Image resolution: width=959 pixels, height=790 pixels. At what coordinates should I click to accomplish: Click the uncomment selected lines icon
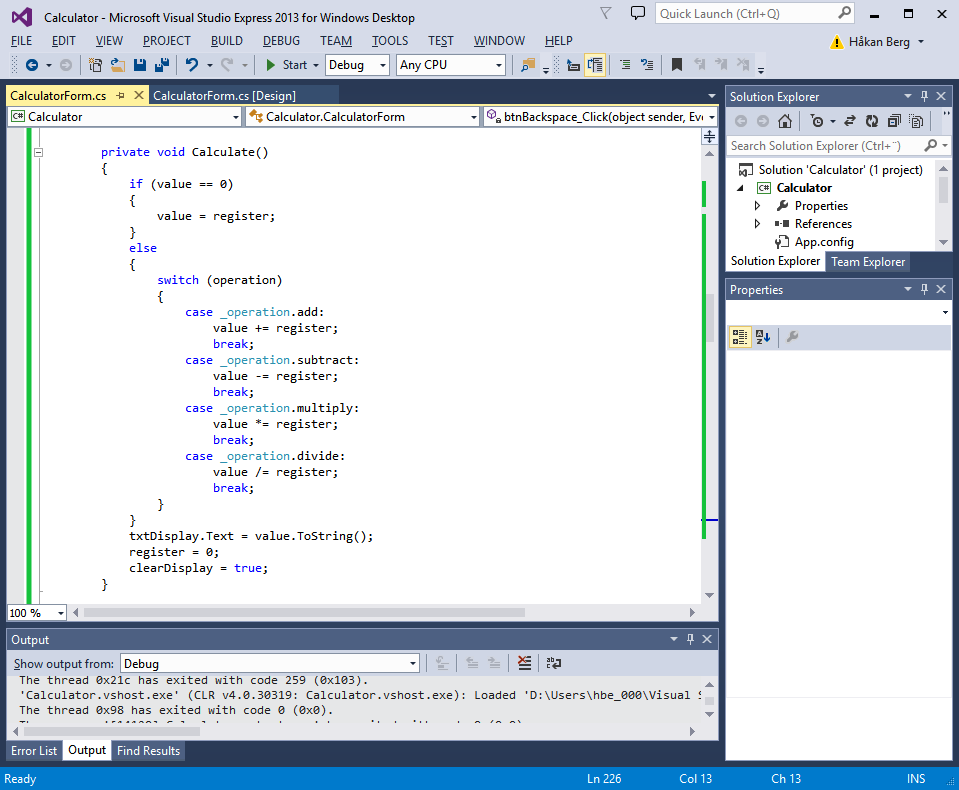pyautogui.click(x=647, y=65)
